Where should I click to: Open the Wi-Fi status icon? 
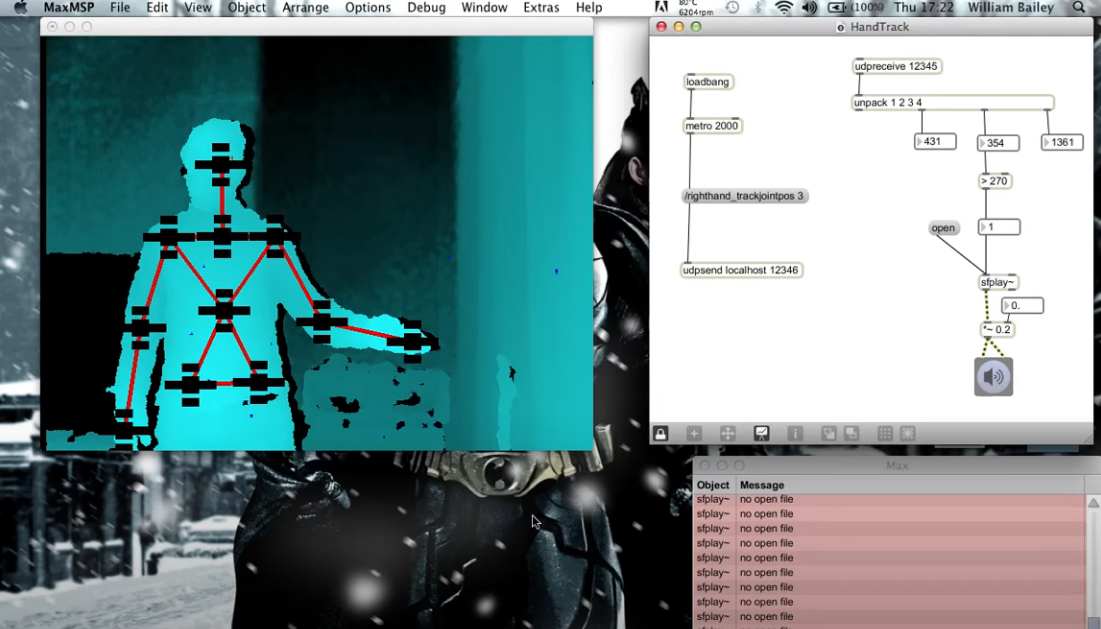click(784, 8)
